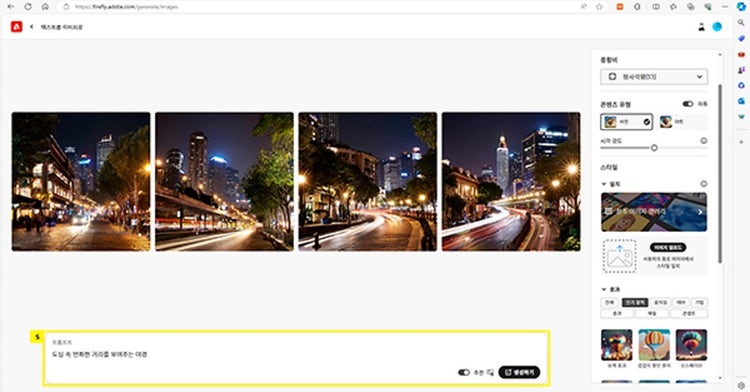Click the panel scroll-up arrow
750x392 pixels.
(x=720, y=55)
